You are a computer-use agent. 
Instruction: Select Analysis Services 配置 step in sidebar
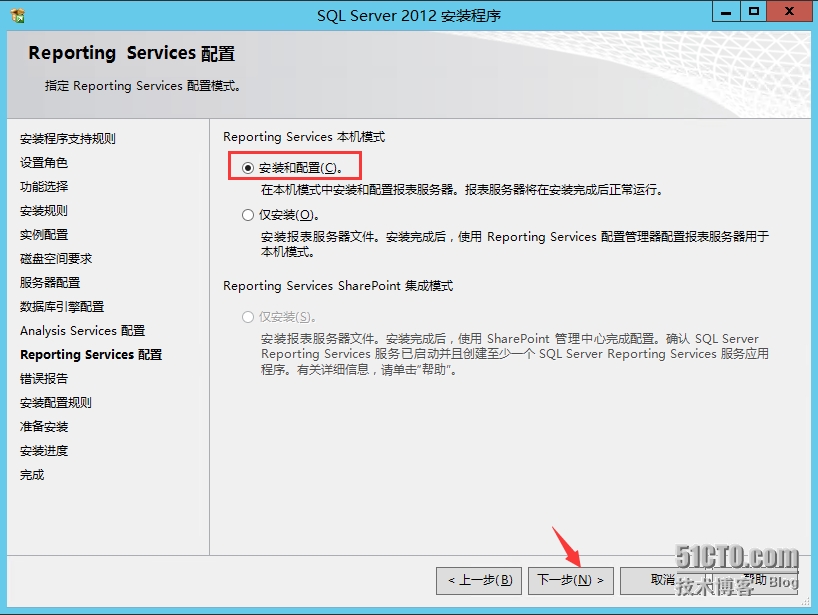click(x=82, y=331)
